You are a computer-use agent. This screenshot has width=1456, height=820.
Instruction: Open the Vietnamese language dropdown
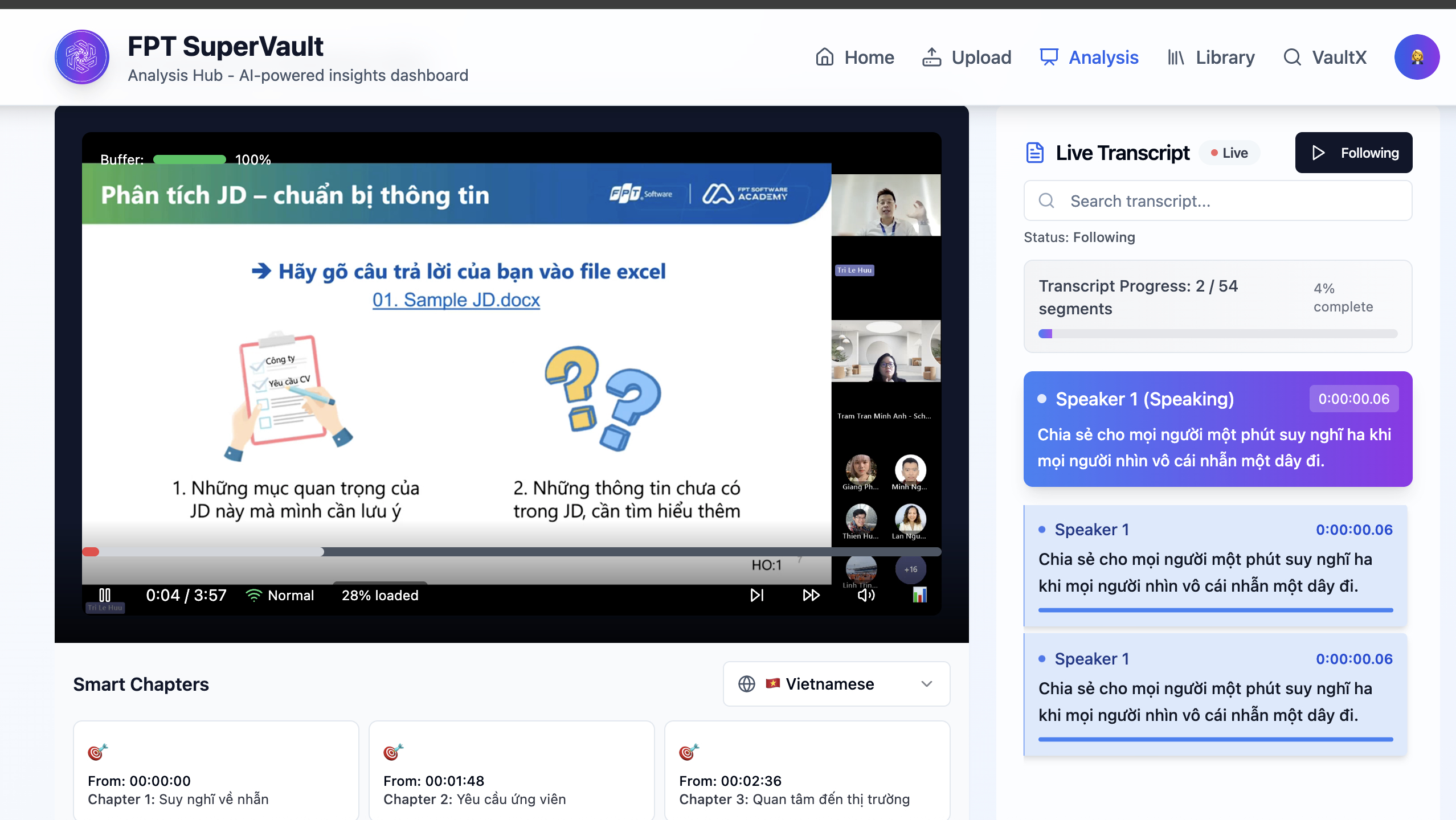[x=836, y=683]
